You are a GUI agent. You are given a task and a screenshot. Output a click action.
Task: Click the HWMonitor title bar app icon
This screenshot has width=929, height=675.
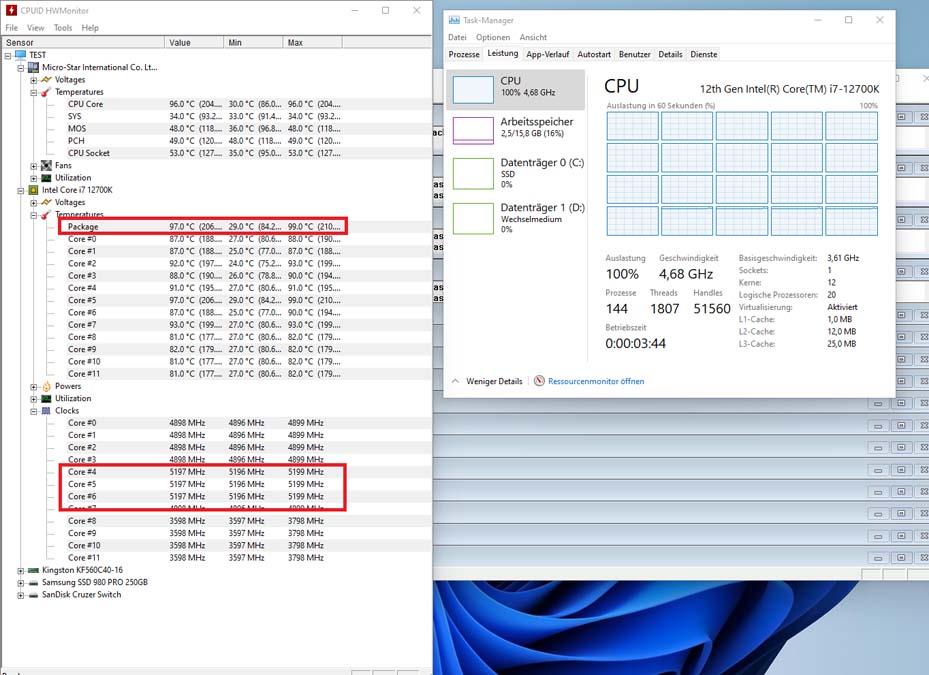[11, 10]
